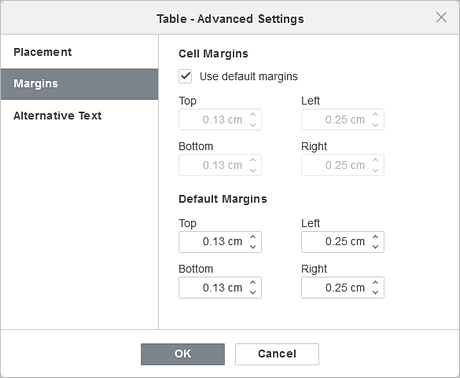Increase Default Margins Bottom value
The image size is (460, 378).
(253, 282)
